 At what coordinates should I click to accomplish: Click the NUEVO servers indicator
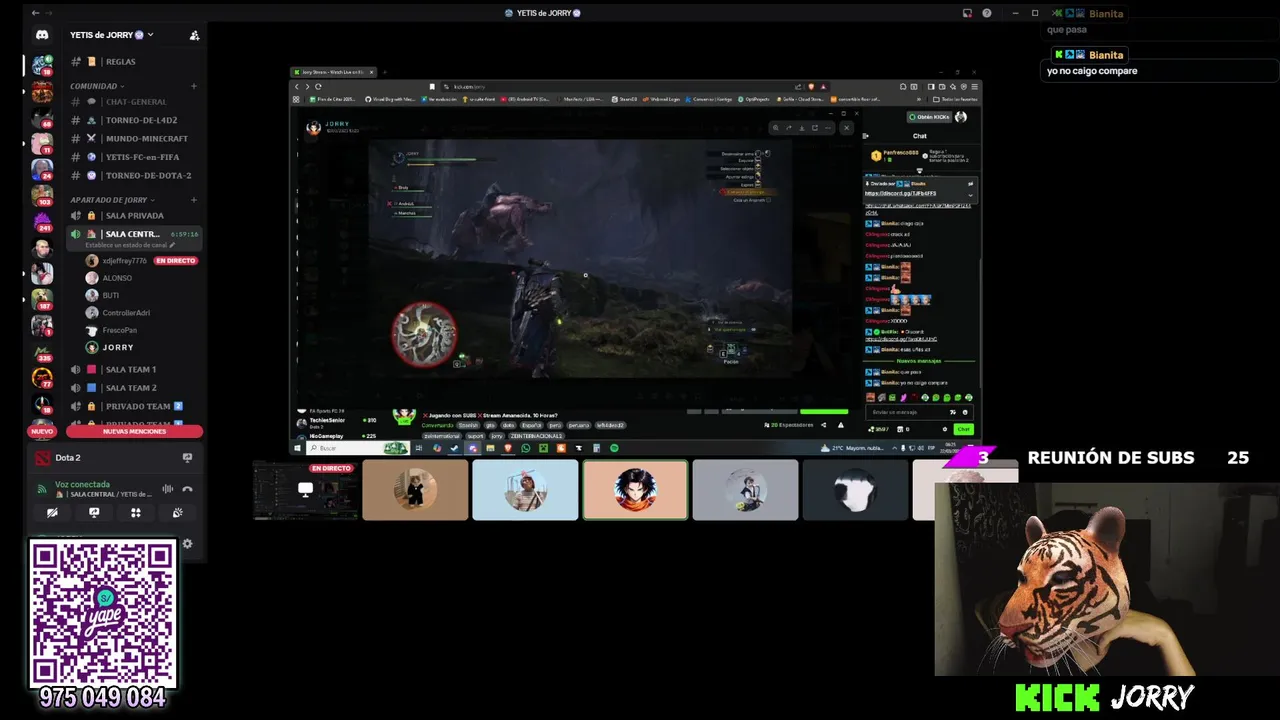click(x=42, y=431)
